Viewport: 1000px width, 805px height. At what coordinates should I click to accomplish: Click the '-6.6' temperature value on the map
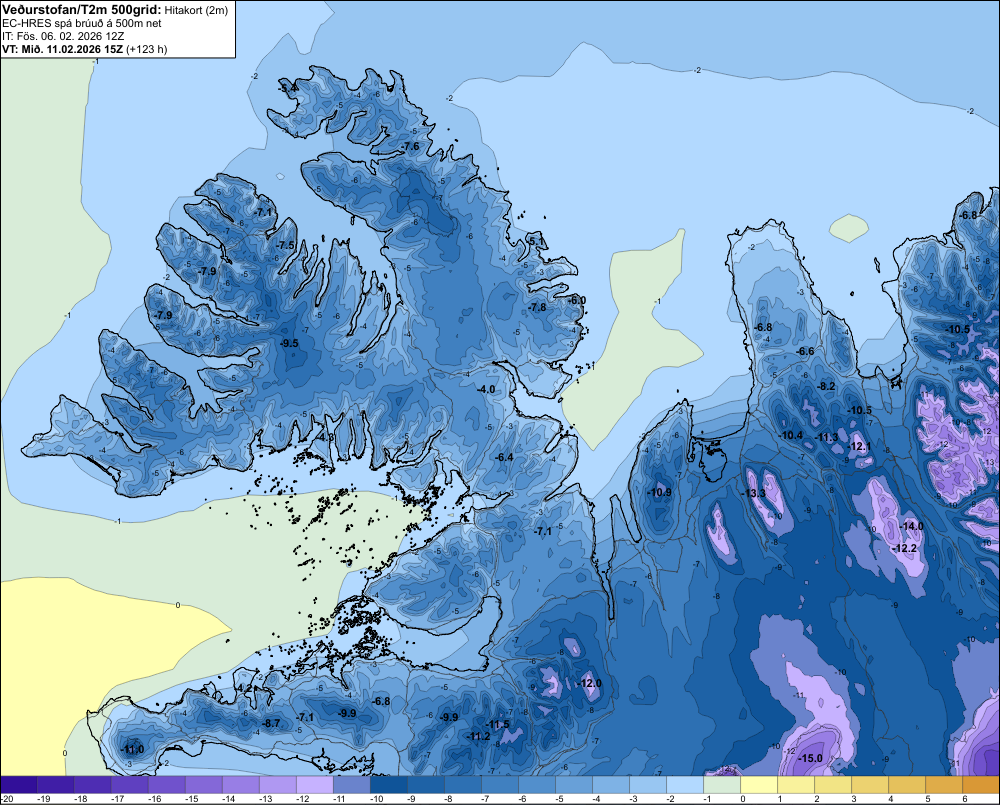[x=806, y=351]
